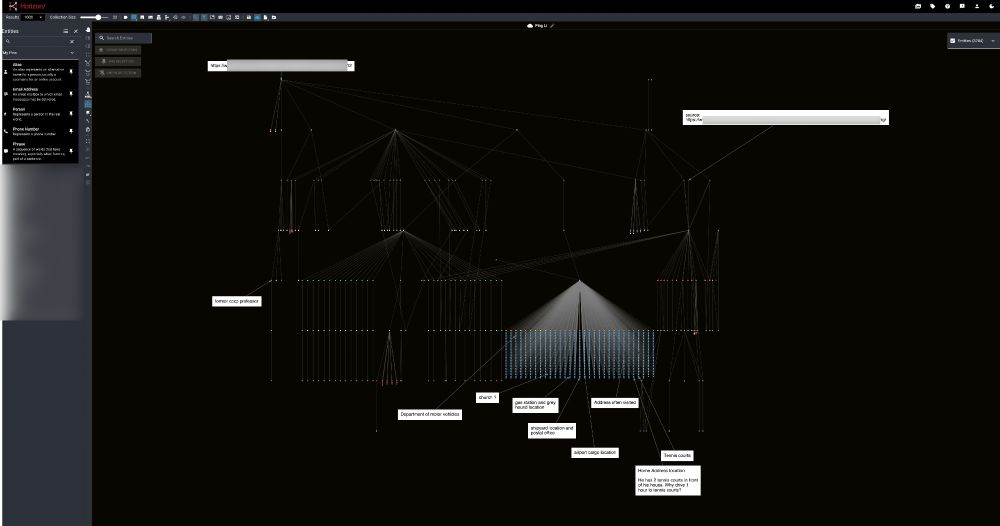Viewport: 1000px width, 526px height.
Task: Click the Email Address entity icon
Action: 6,94
